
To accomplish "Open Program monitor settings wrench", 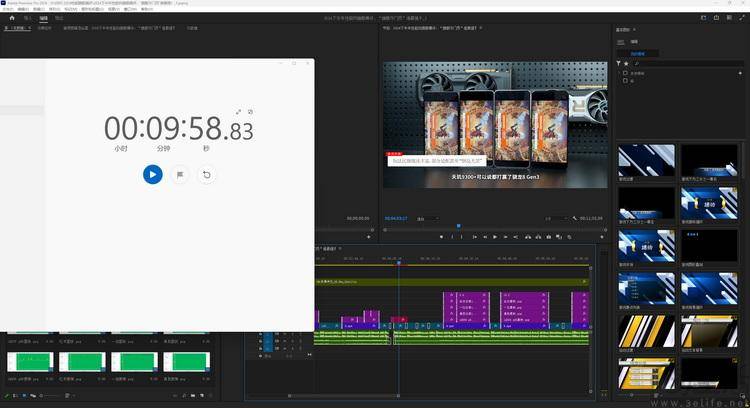I will (x=574, y=219).
